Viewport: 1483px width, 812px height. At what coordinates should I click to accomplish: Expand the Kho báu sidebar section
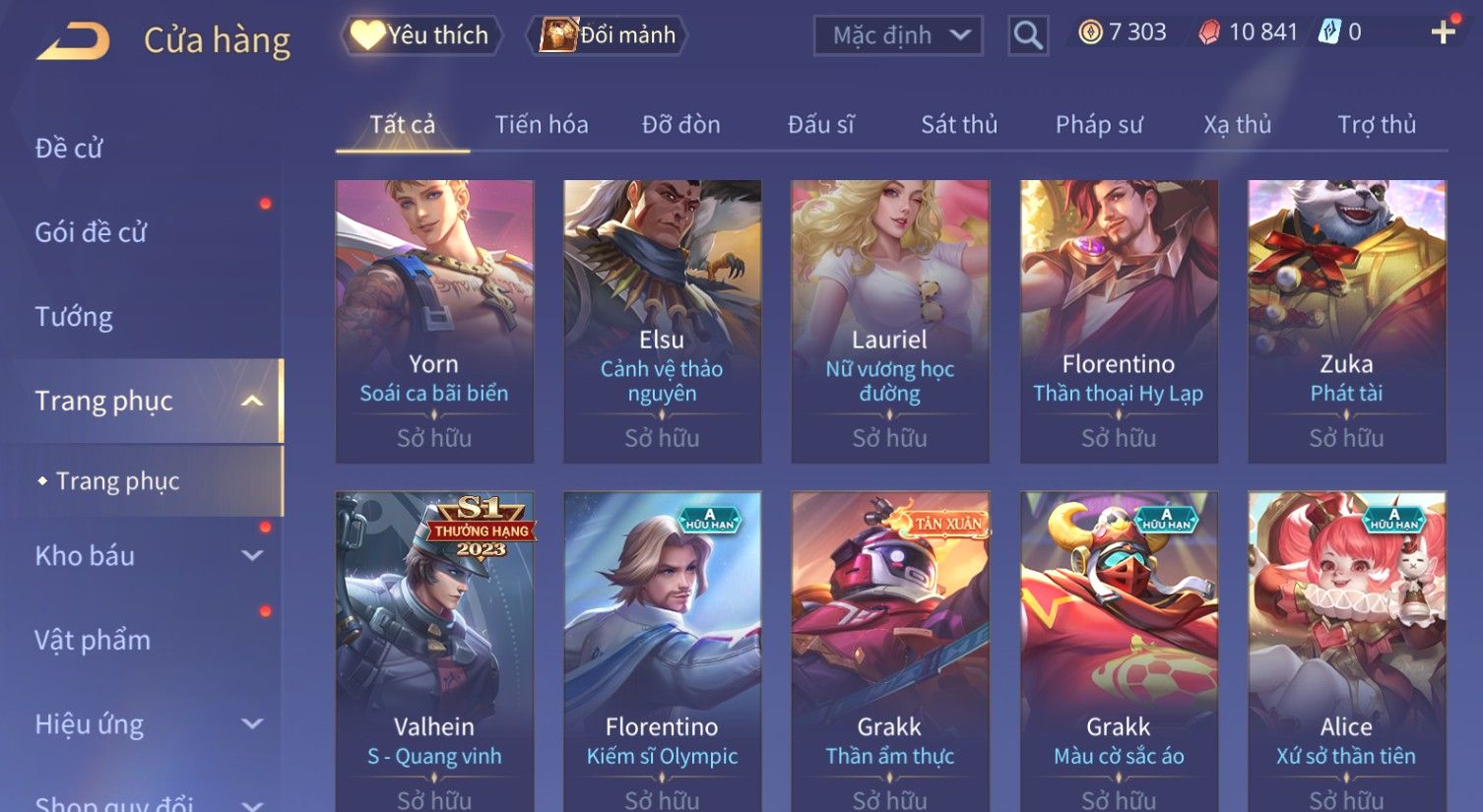[252, 555]
